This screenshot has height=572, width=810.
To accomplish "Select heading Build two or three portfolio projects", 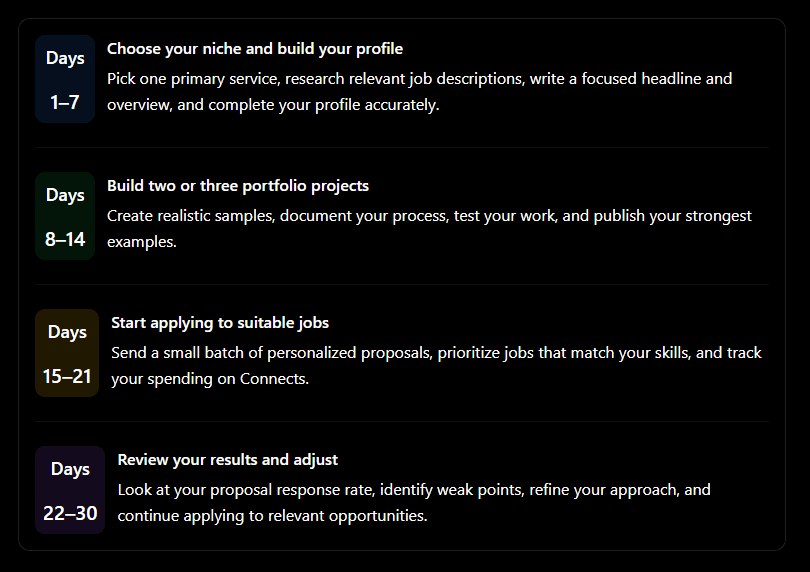I will 238,185.
